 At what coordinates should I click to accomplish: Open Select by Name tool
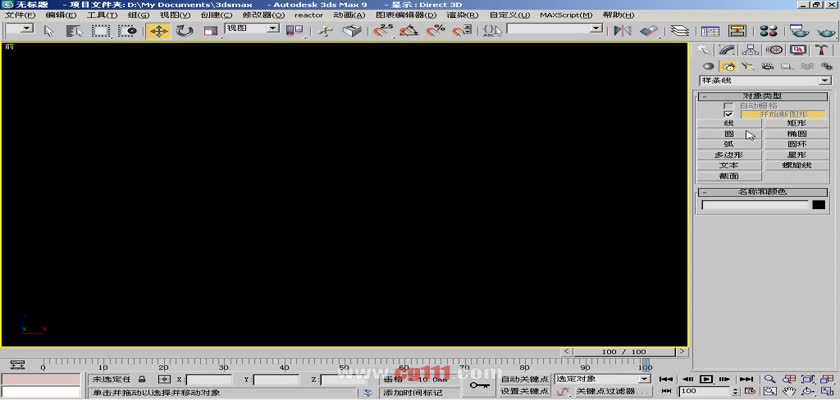coord(74,31)
